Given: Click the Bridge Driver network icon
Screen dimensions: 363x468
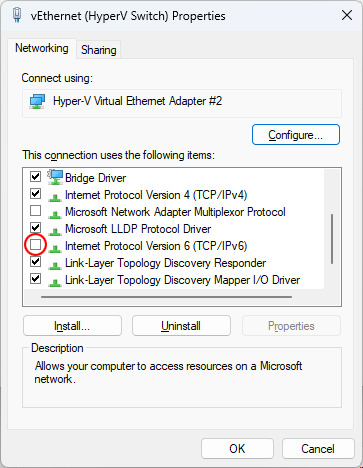Looking at the screenshot, I should tap(55, 177).
